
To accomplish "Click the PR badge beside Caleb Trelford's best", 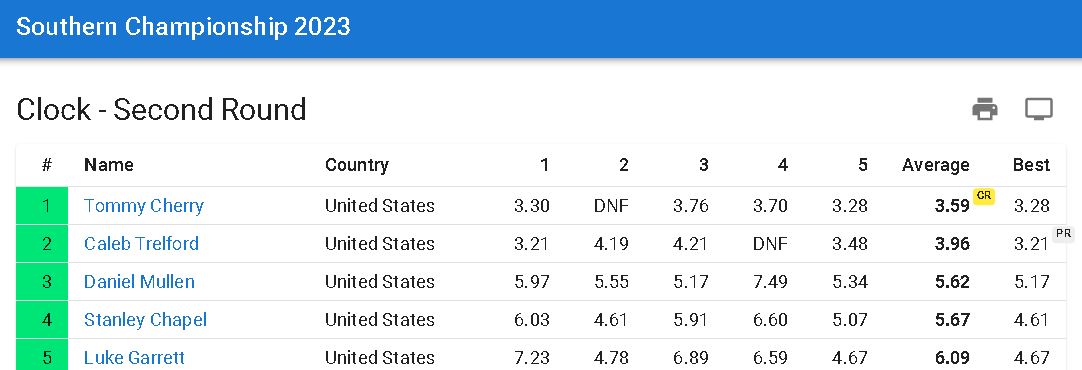I will coord(1064,234).
